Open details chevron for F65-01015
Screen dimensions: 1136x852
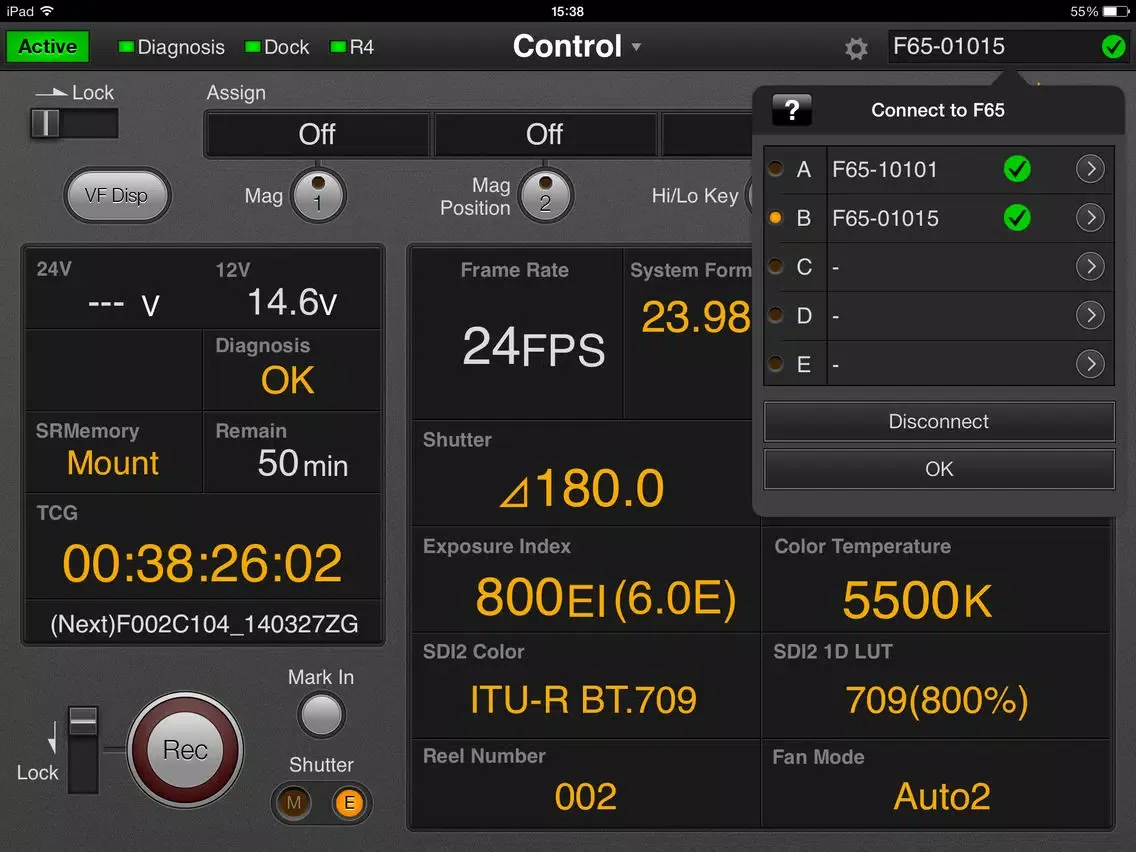pyautogui.click(x=1090, y=217)
